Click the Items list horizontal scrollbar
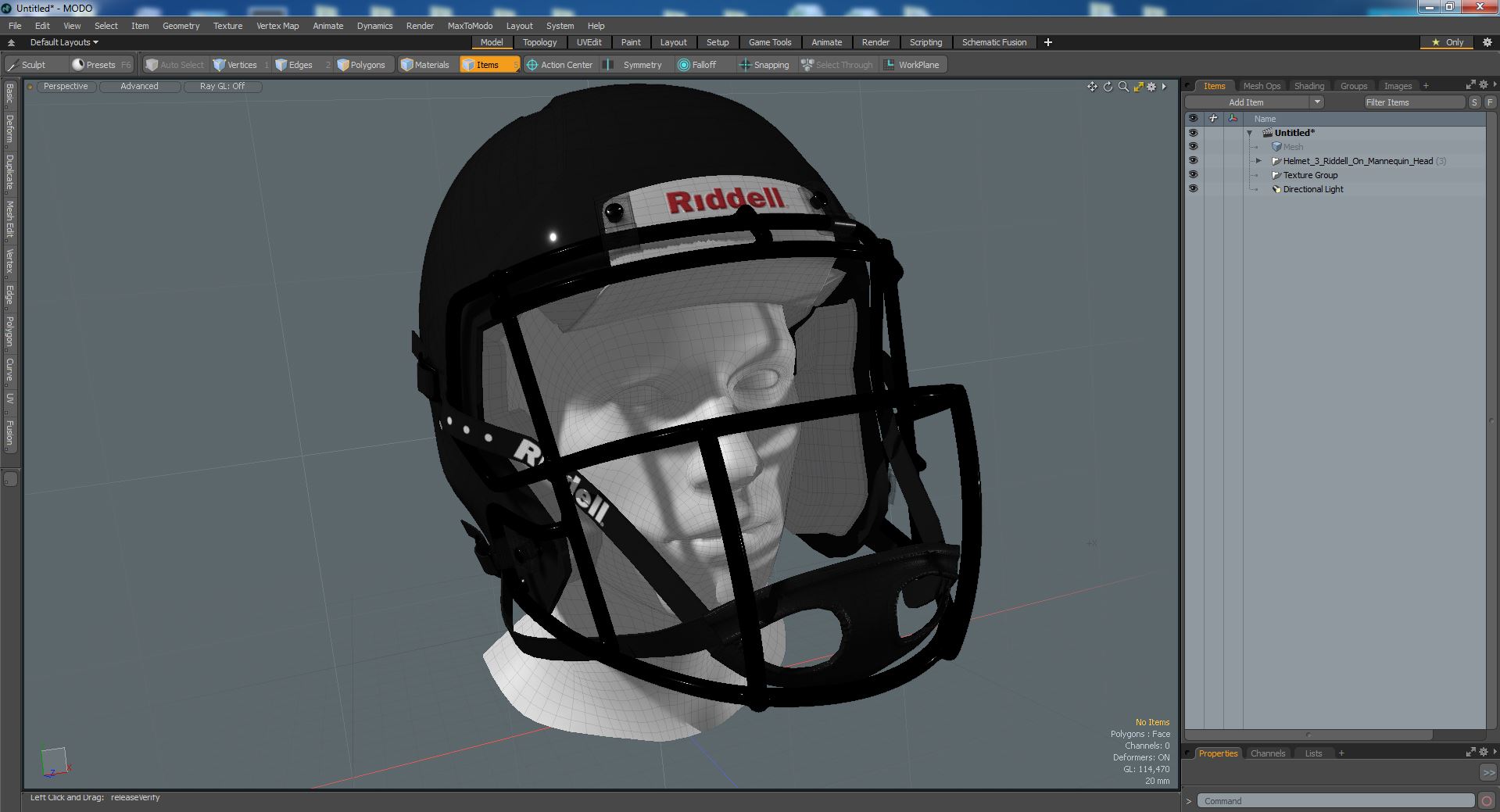 click(1308, 735)
